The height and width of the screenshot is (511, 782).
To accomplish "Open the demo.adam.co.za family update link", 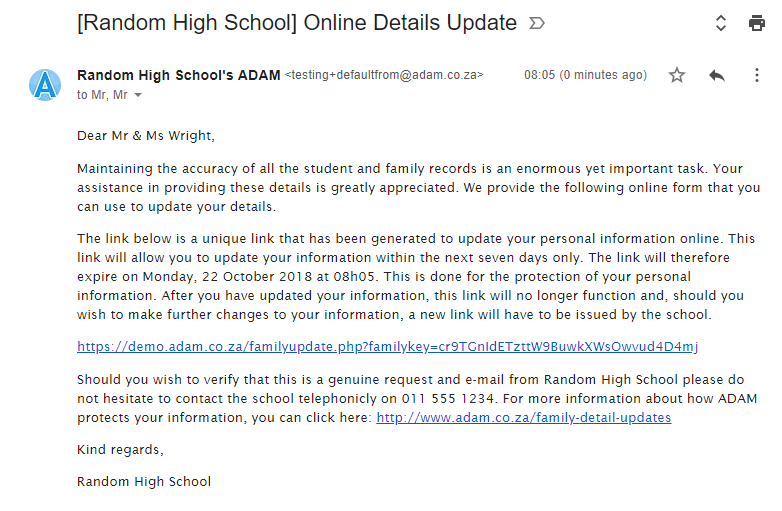I will pos(387,347).
